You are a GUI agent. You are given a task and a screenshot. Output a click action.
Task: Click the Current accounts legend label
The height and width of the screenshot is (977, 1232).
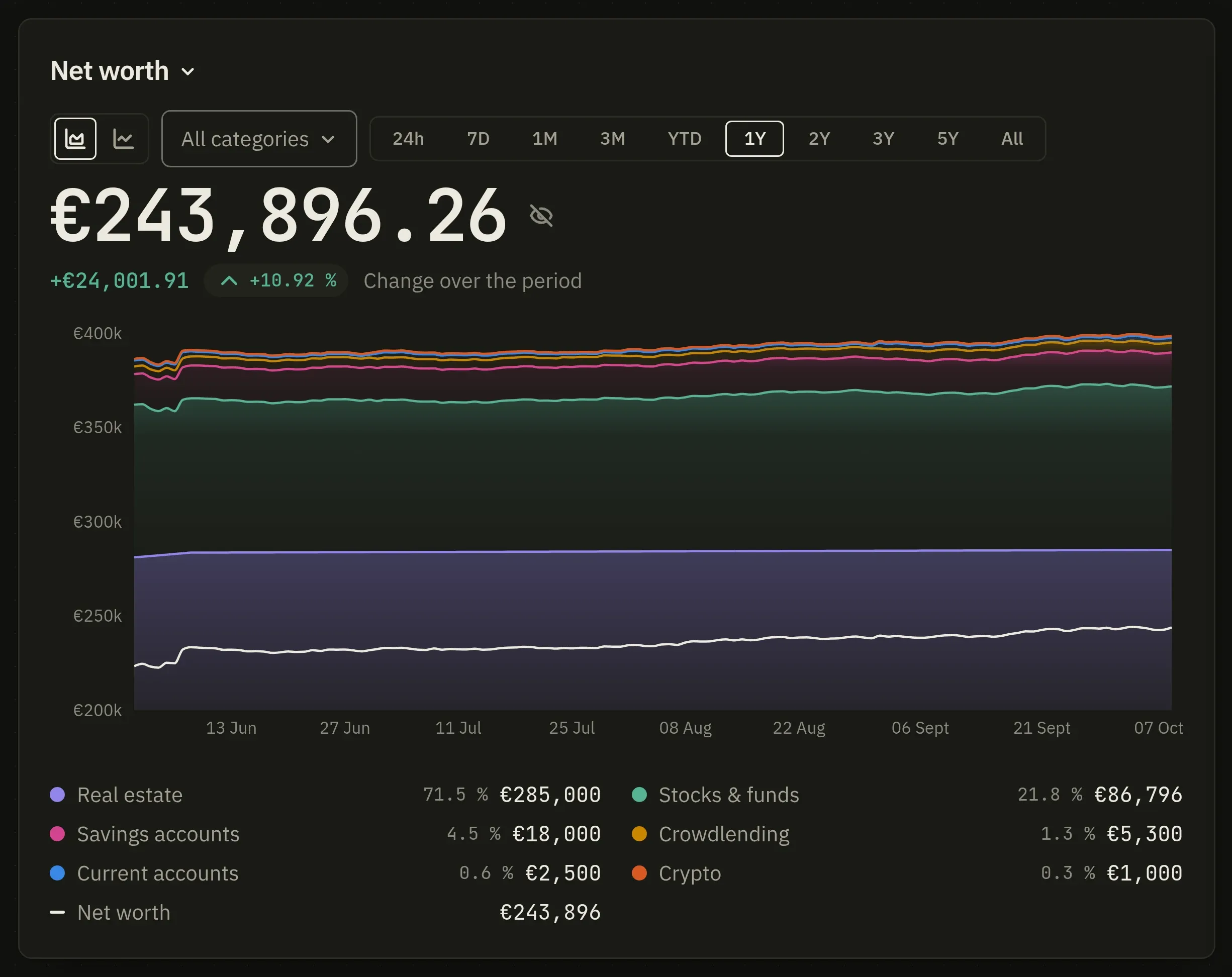click(x=158, y=873)
